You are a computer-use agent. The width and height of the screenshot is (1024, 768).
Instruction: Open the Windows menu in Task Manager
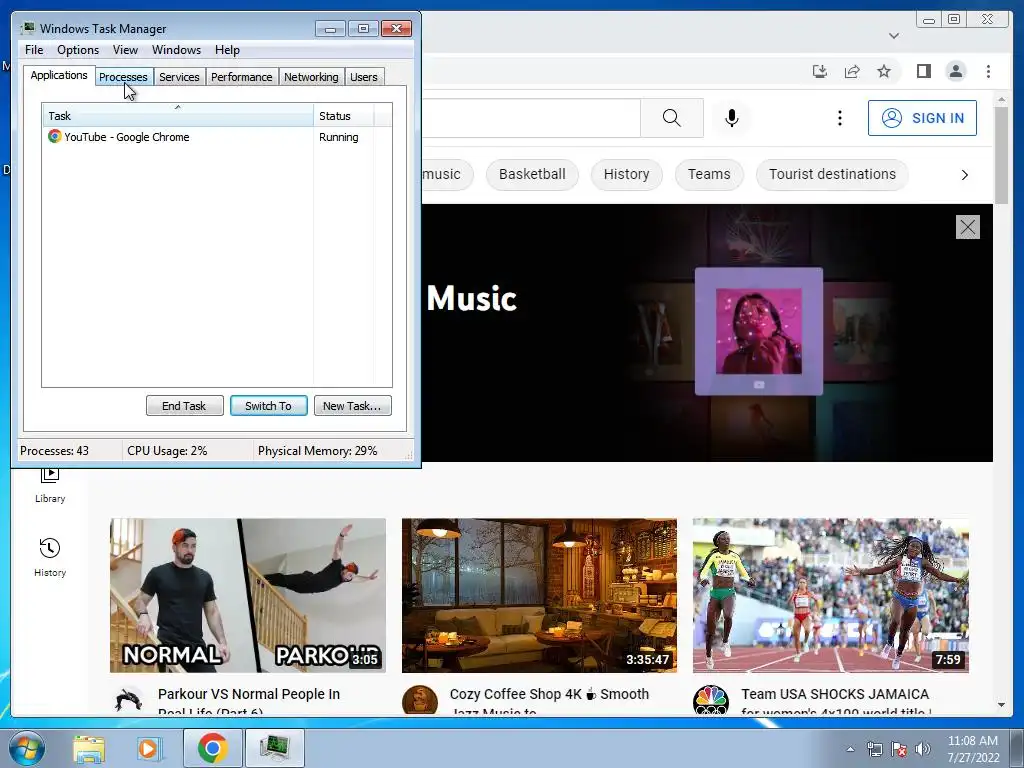[176, 50]
